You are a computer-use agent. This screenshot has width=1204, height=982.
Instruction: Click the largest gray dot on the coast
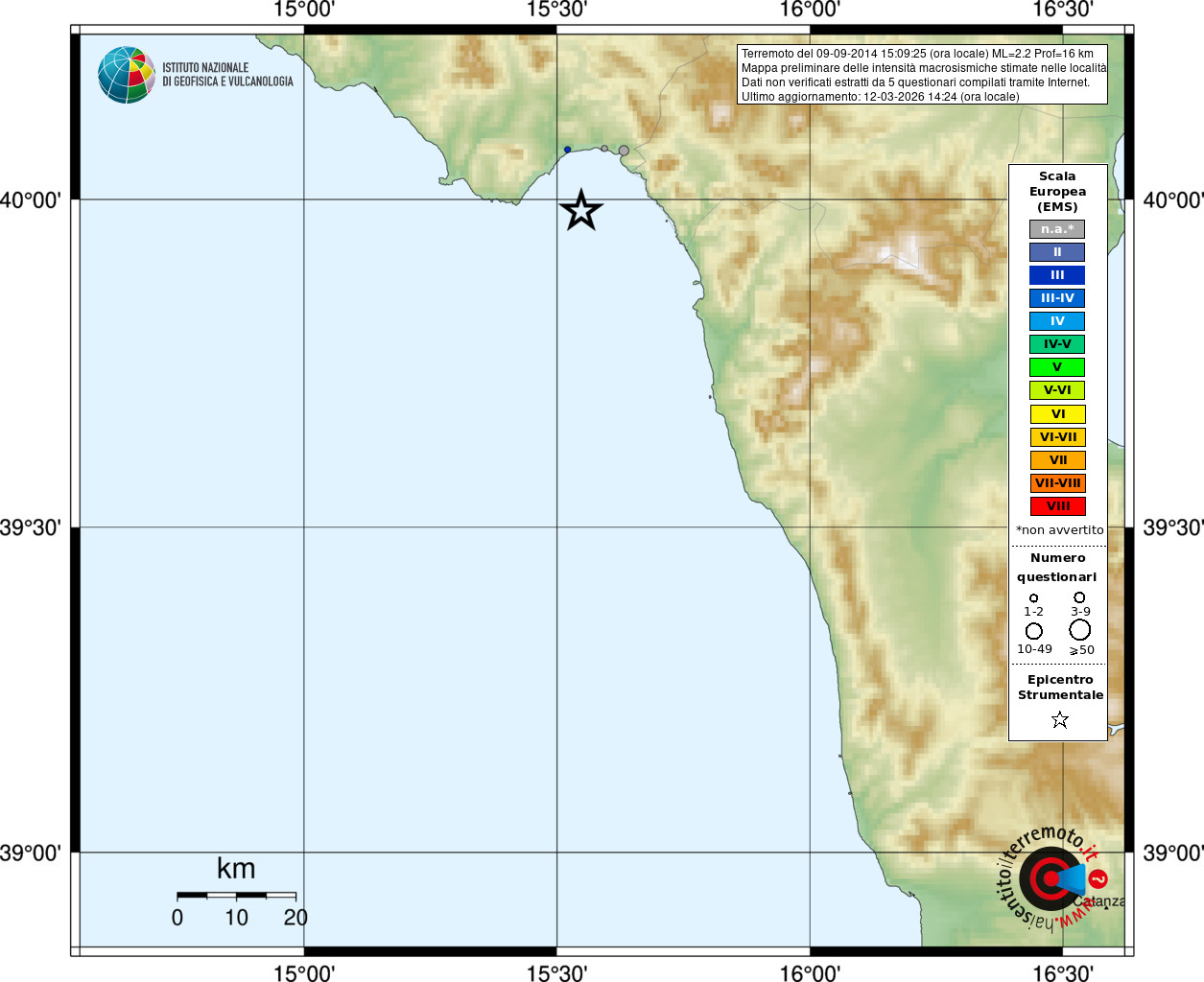624,151
